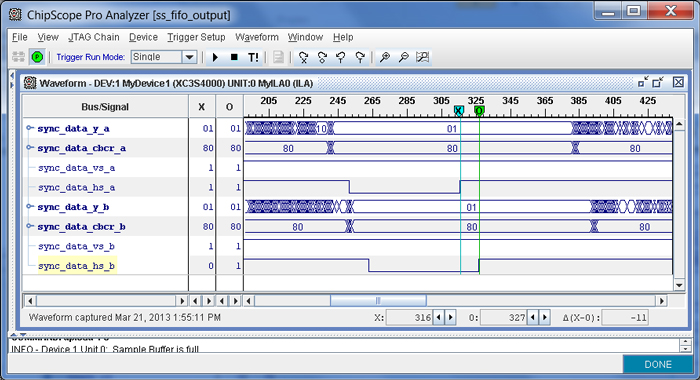Image resolution: width=700 pixels, height=380 pixels.
Task: Click the Go to O cursor icon
Action: click(322, 57)
